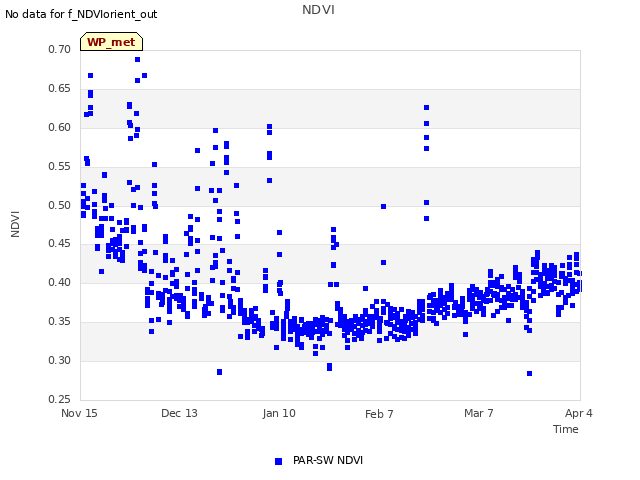
Task: Click the NDVI chart title
Action: [x=318, y=9]
